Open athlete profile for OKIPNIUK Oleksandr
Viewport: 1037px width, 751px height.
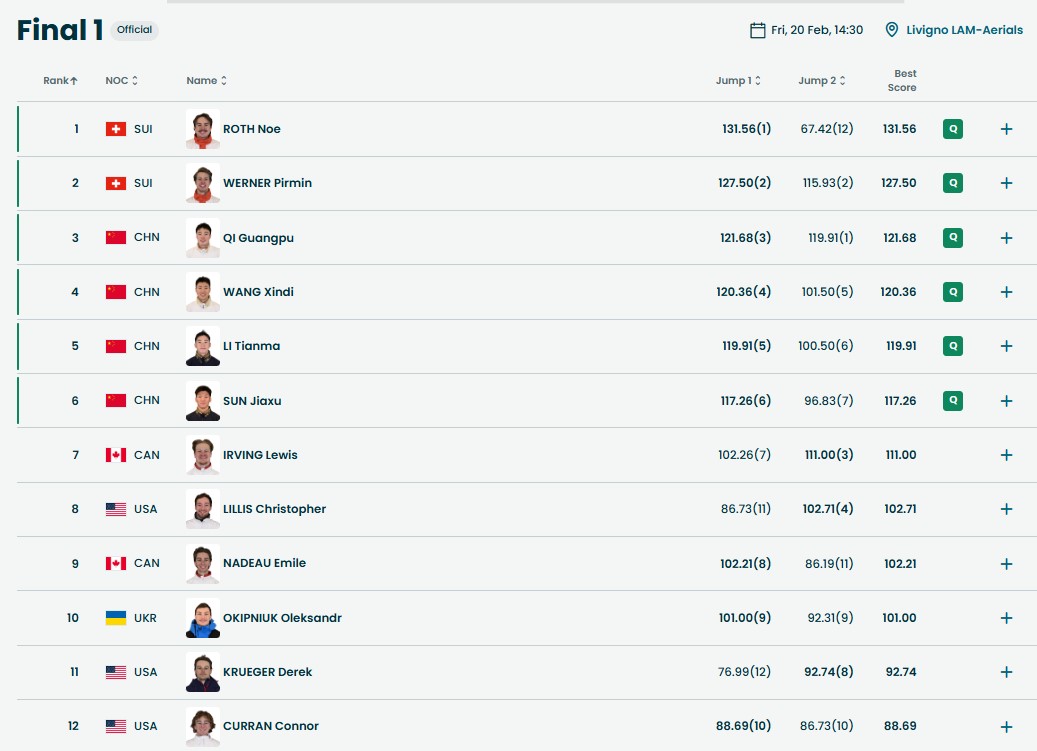[x=282, y=618]
